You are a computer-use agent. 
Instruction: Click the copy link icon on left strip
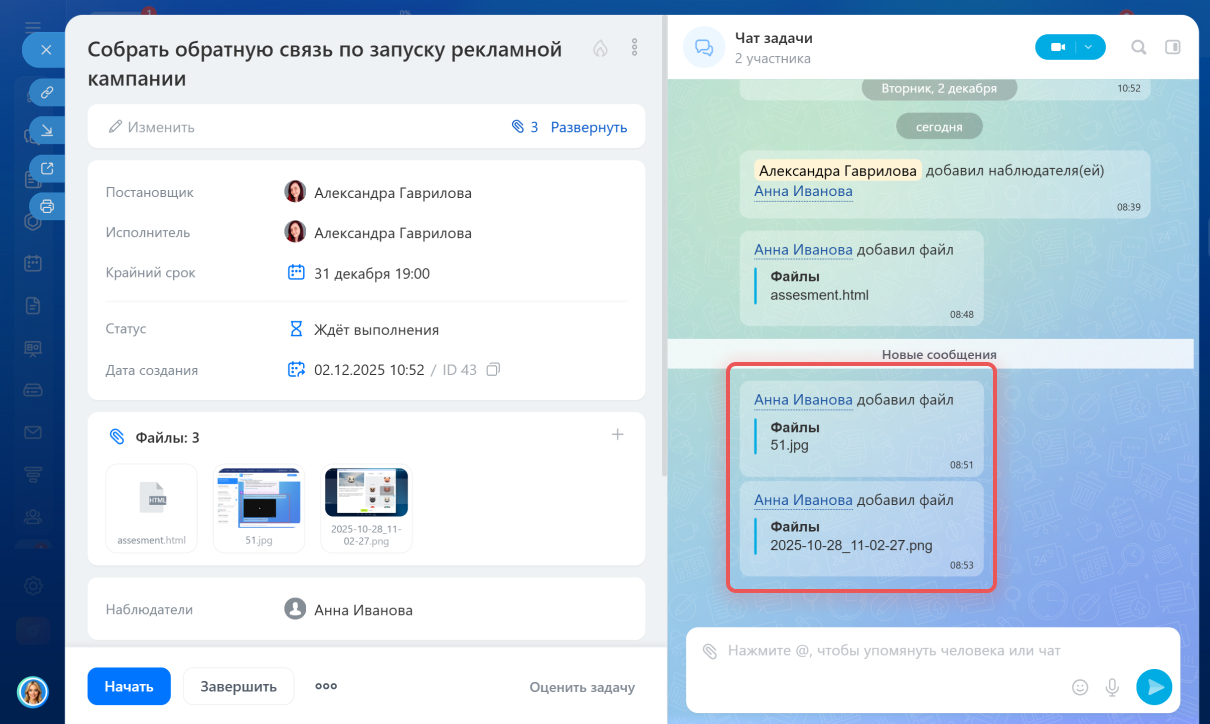click(46, 93)
